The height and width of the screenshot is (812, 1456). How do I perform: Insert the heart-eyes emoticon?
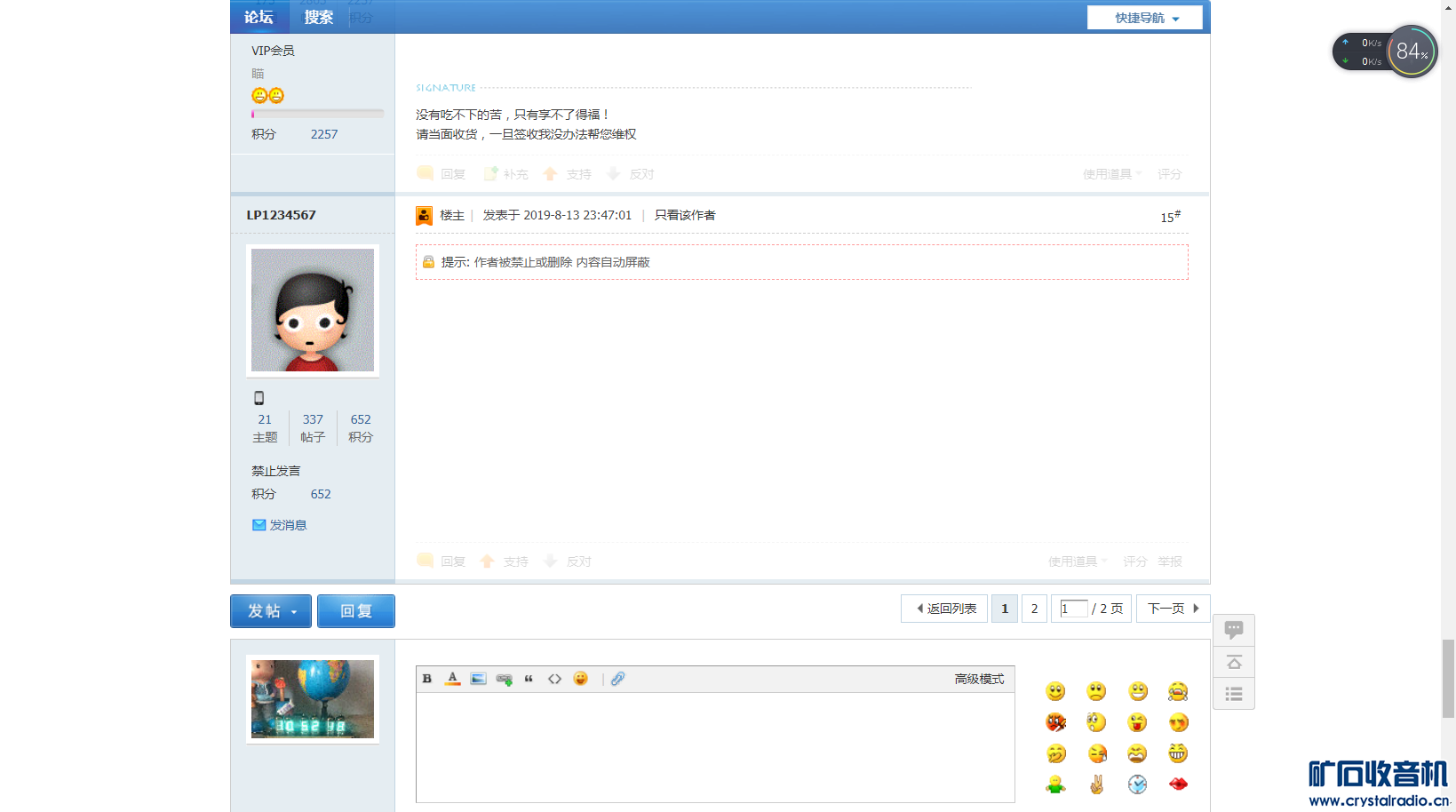click(1179, 722)
